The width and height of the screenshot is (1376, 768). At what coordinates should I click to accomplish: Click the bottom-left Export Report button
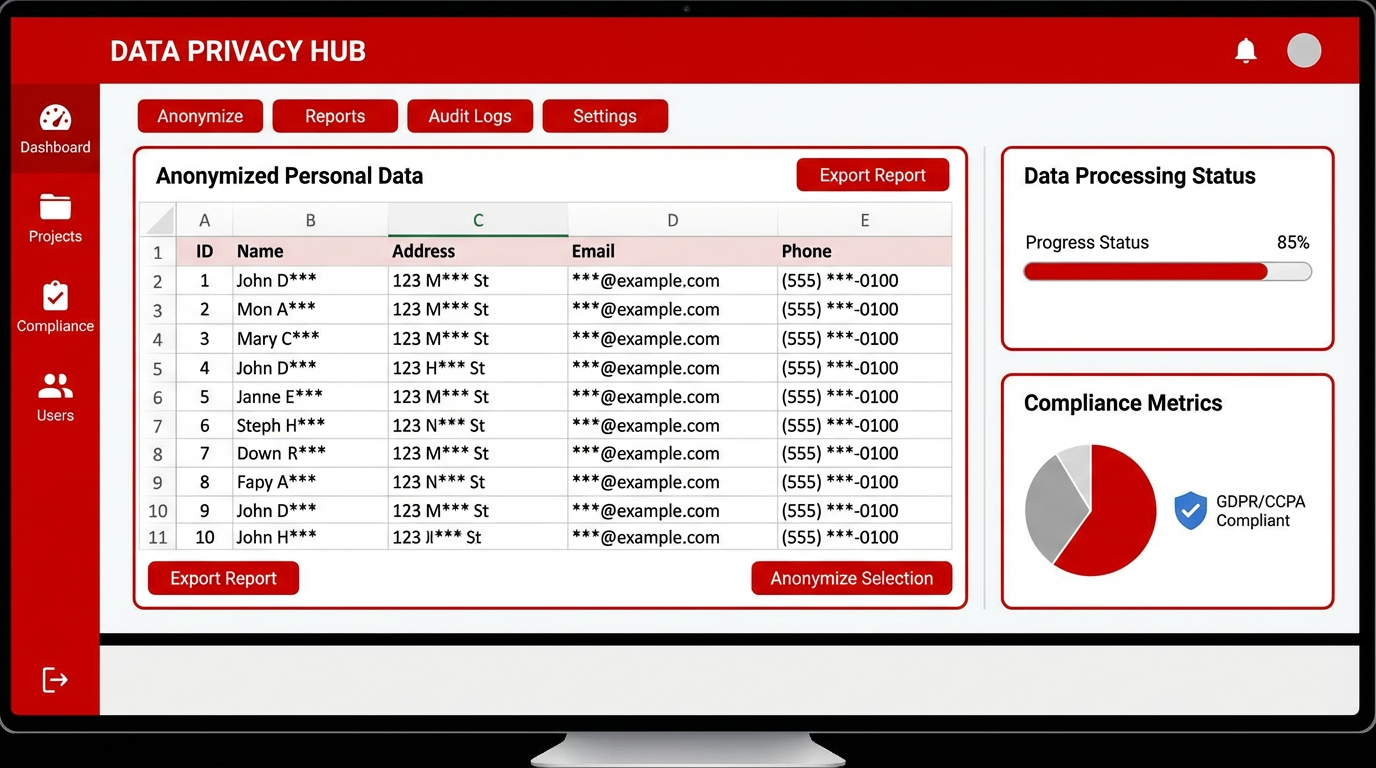(x=223, y=578)
